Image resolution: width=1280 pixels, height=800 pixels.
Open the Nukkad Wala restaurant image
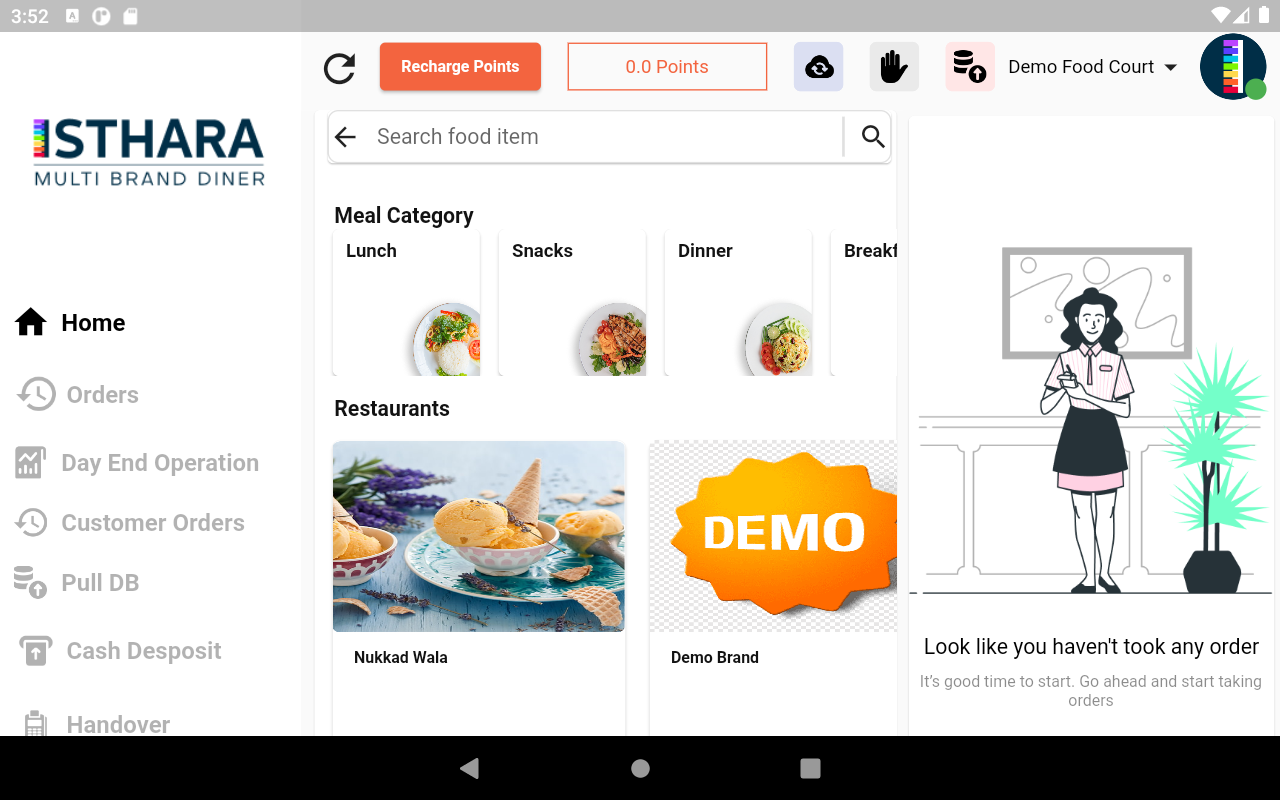pyautogui.click(x=479, y=537)
